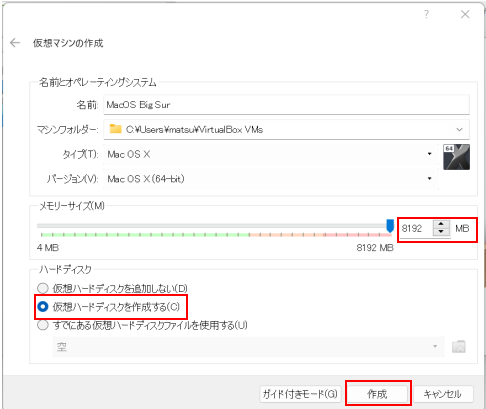
Task: Browse for virtual hard disk file folder icon
Action: click(x=459, y=347)
